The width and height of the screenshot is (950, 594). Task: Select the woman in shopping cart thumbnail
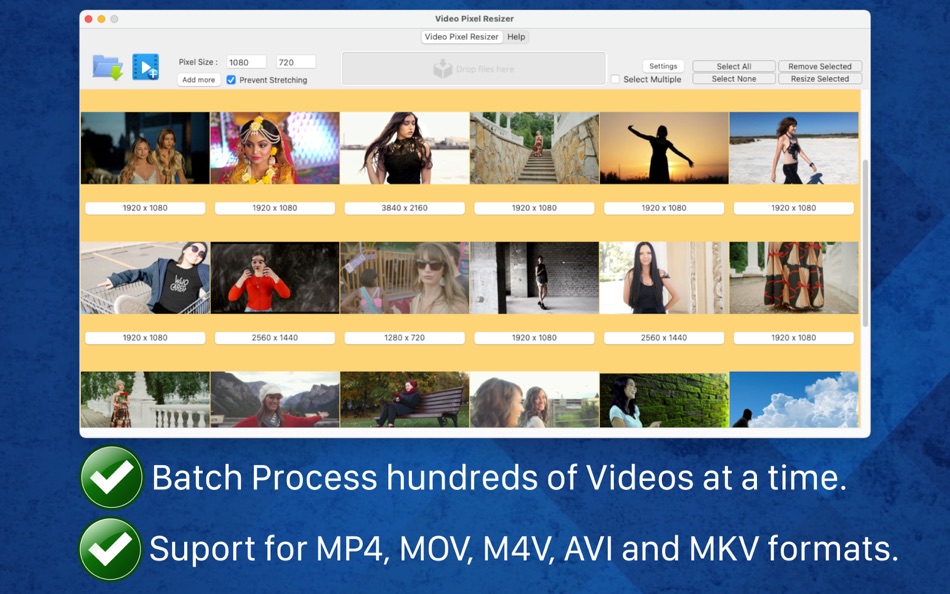pyautogui.click(x=145, y=278)
